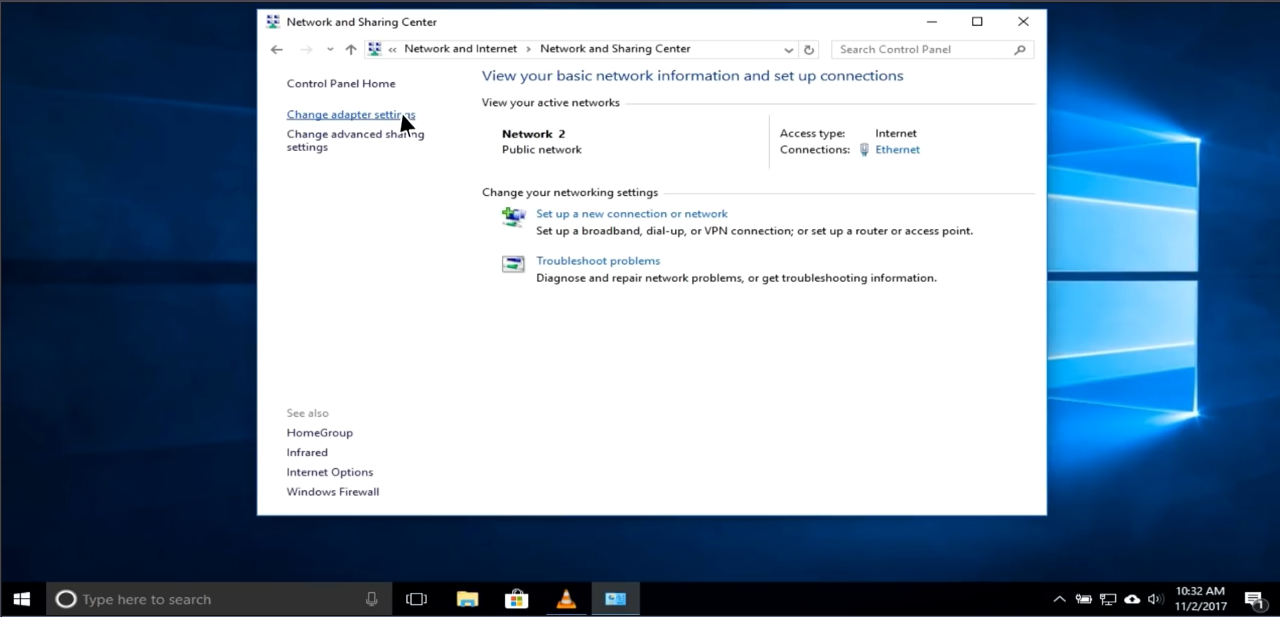Click the battery tray icon
The width and height of the screenshot is (1280, 617).
point(1084,599)
